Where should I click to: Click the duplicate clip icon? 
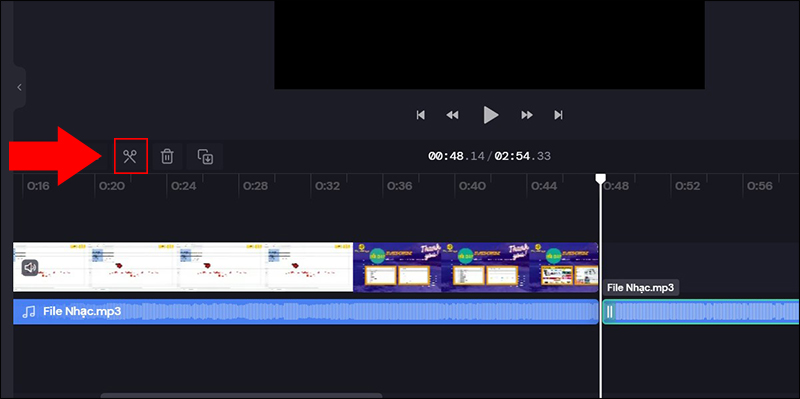[205, 156]
